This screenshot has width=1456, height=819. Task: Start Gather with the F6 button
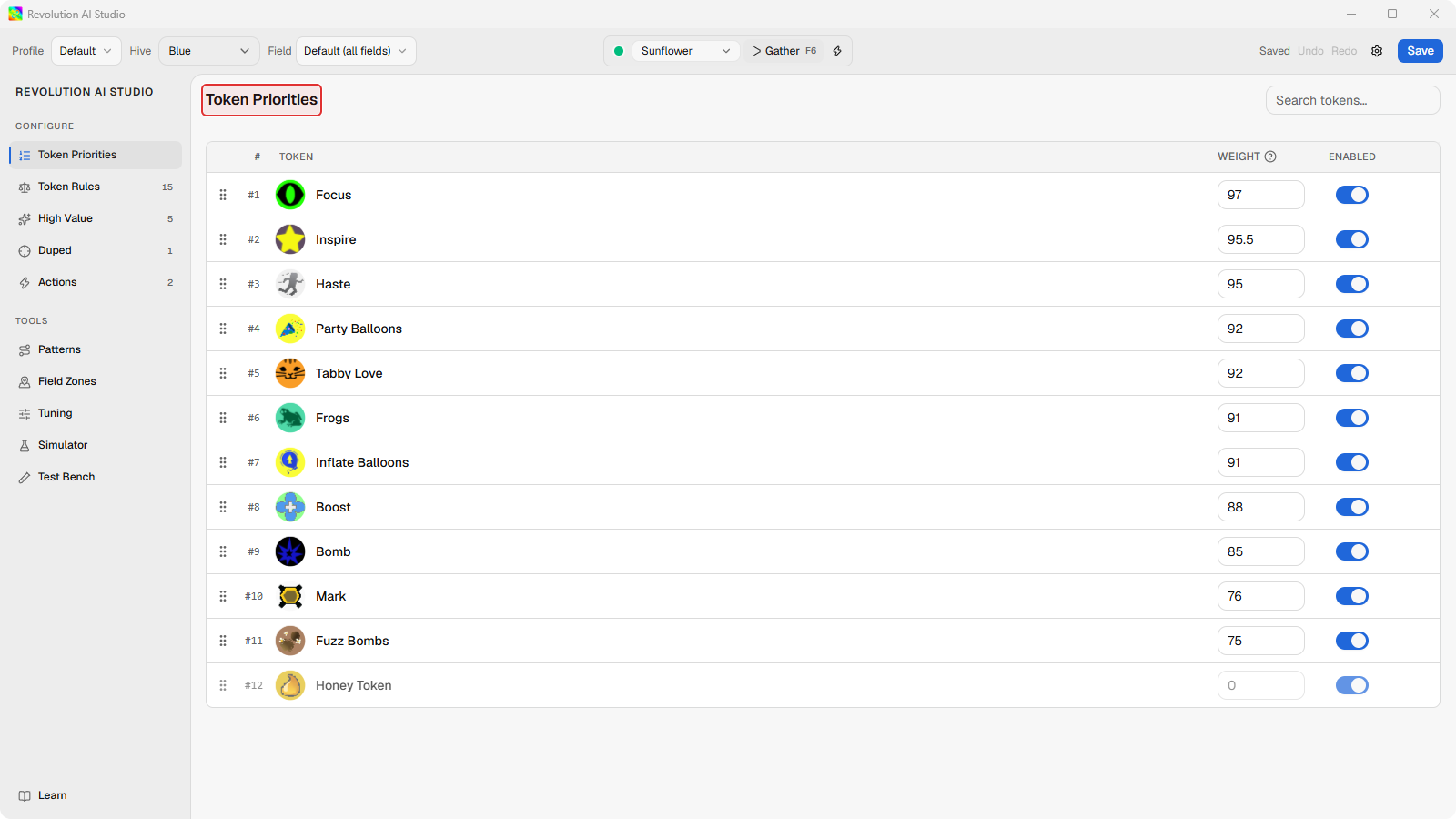pyautogui.click(x=784, y=51)
